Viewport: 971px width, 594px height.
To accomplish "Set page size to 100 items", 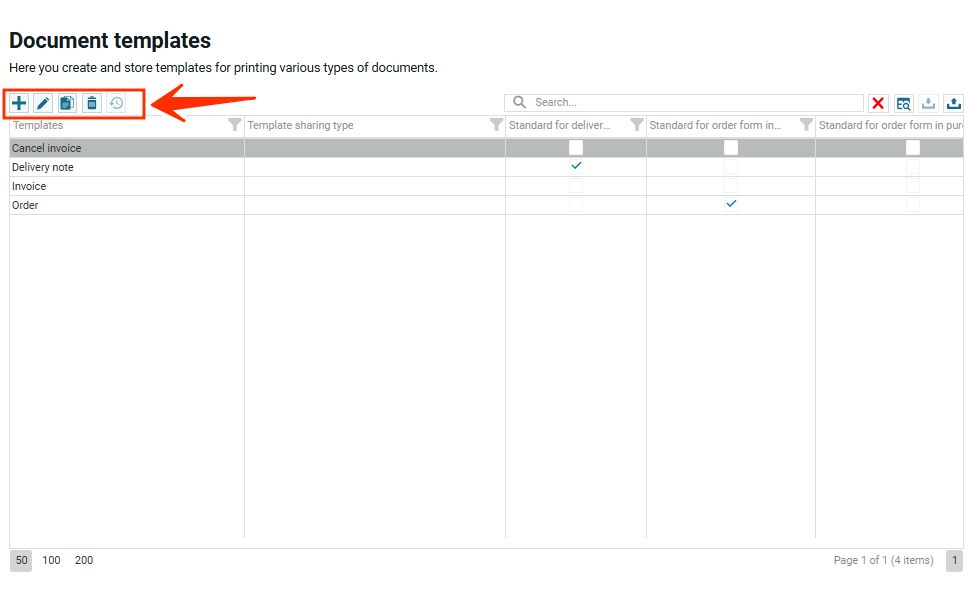I will pyautogui.click(x=51, y=561).
